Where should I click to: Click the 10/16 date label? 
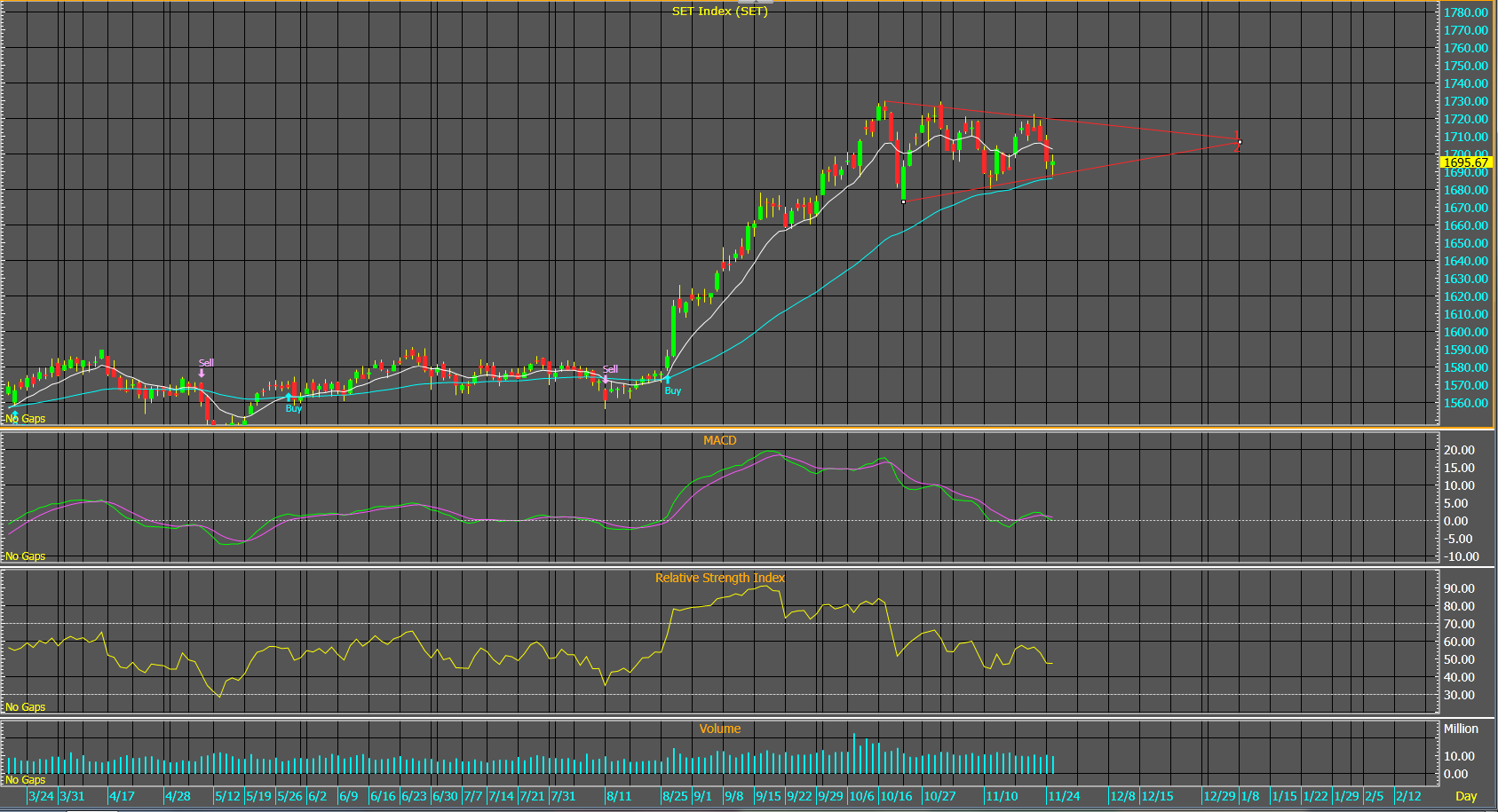(896, 796)
